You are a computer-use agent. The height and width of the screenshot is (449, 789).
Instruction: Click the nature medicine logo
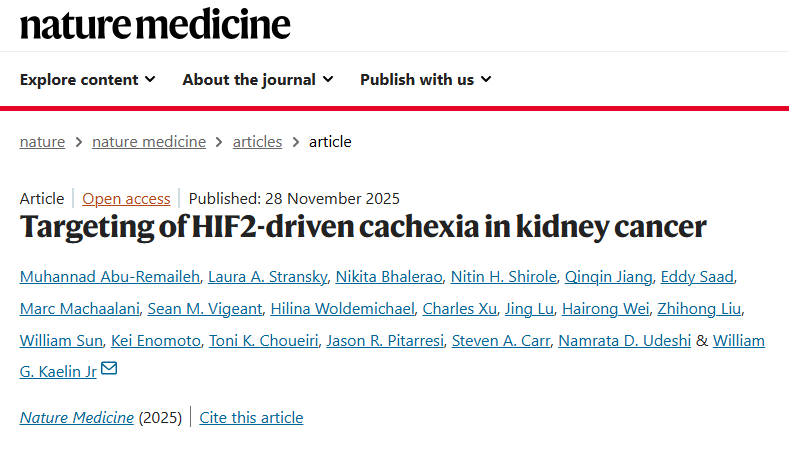point(155,24)
